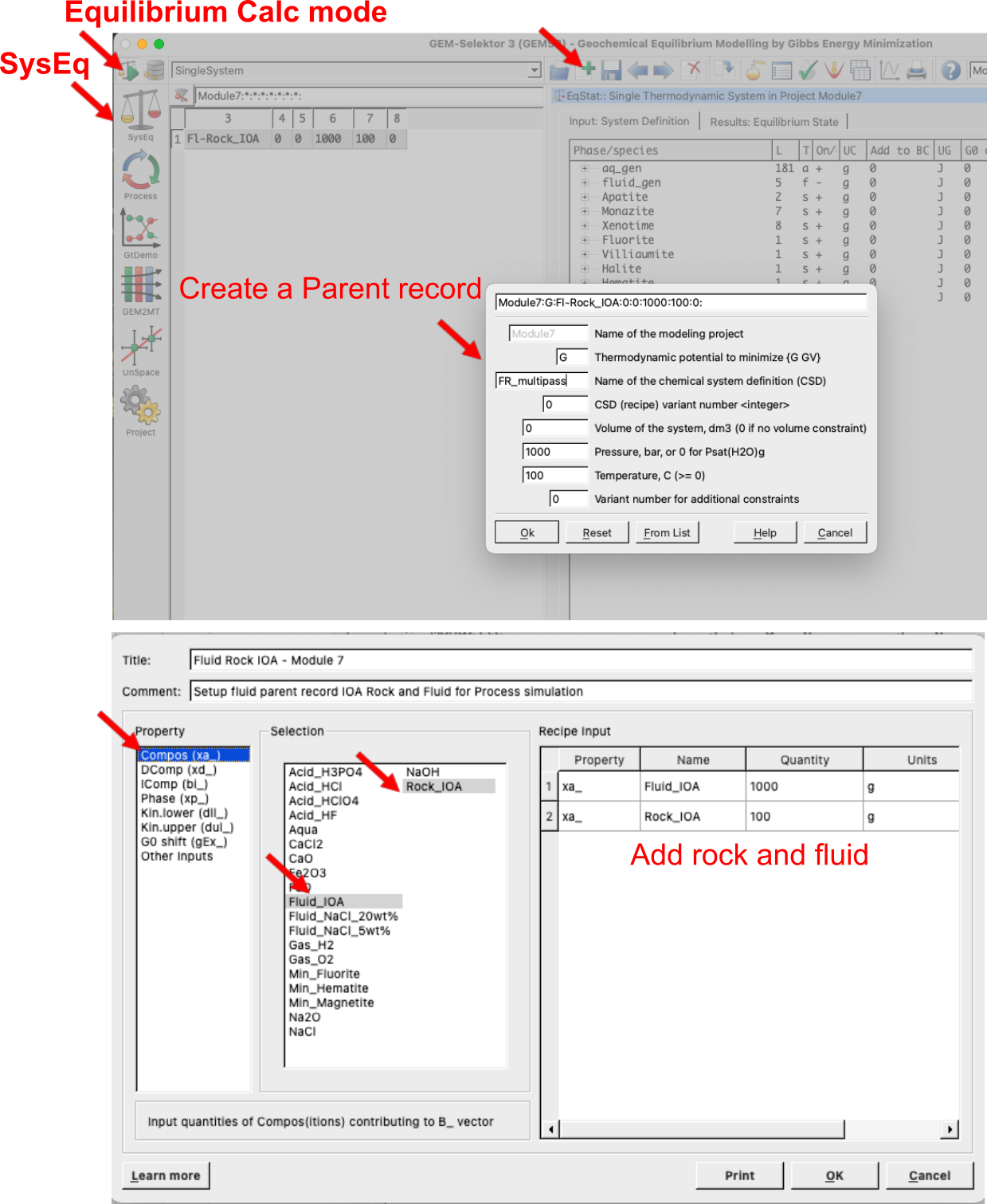Click the Print button in recipe dialog
The width and height of the screenshot is (987, 1204).
tap(739, 1175)
